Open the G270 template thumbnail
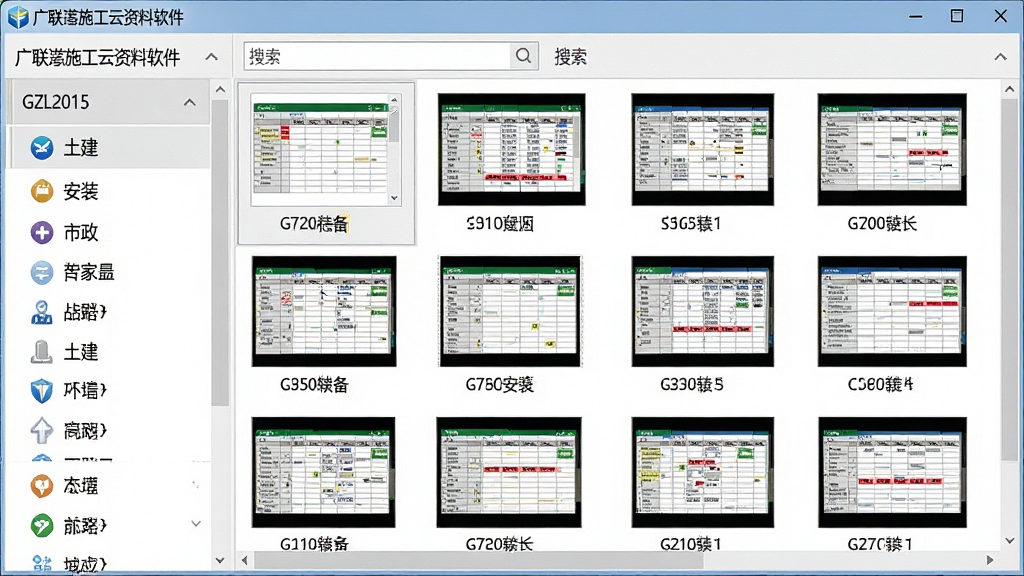 892,472
